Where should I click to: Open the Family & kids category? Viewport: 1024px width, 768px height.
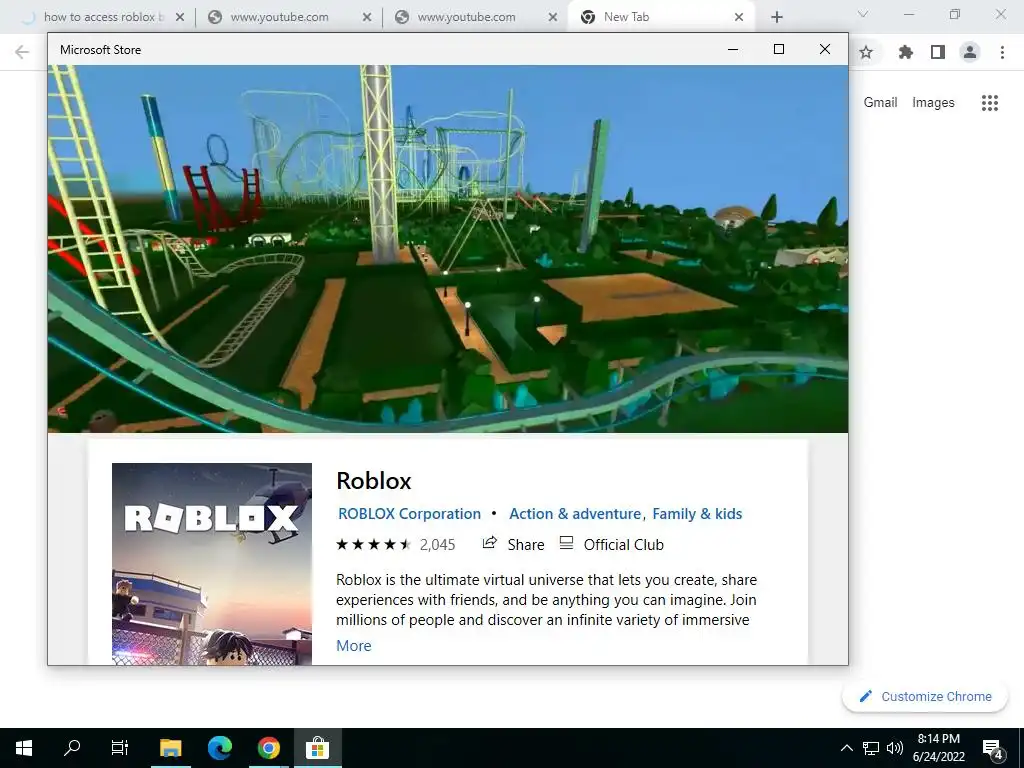click(697, 514)
